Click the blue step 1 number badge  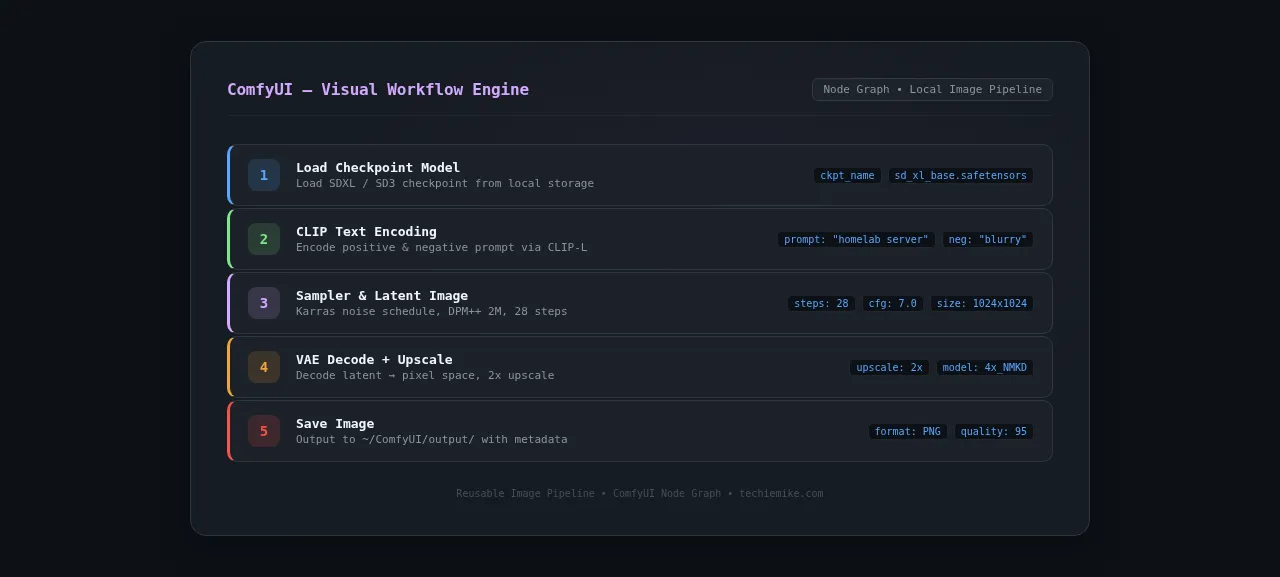click(x=264, y=175)
